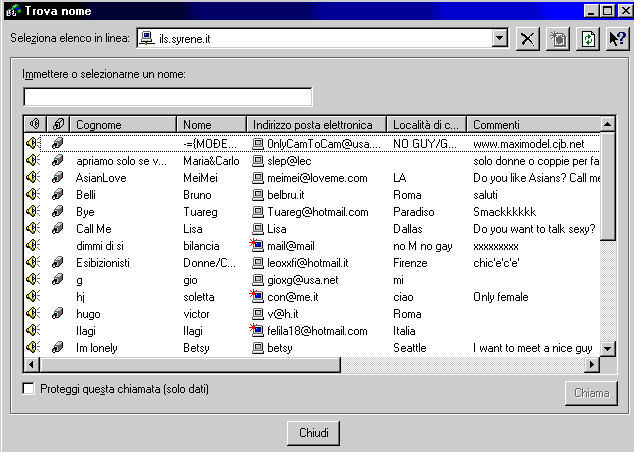Click speaker icon in AsianLove row
This screenshot has width=634, height=452.
[33, 177]
